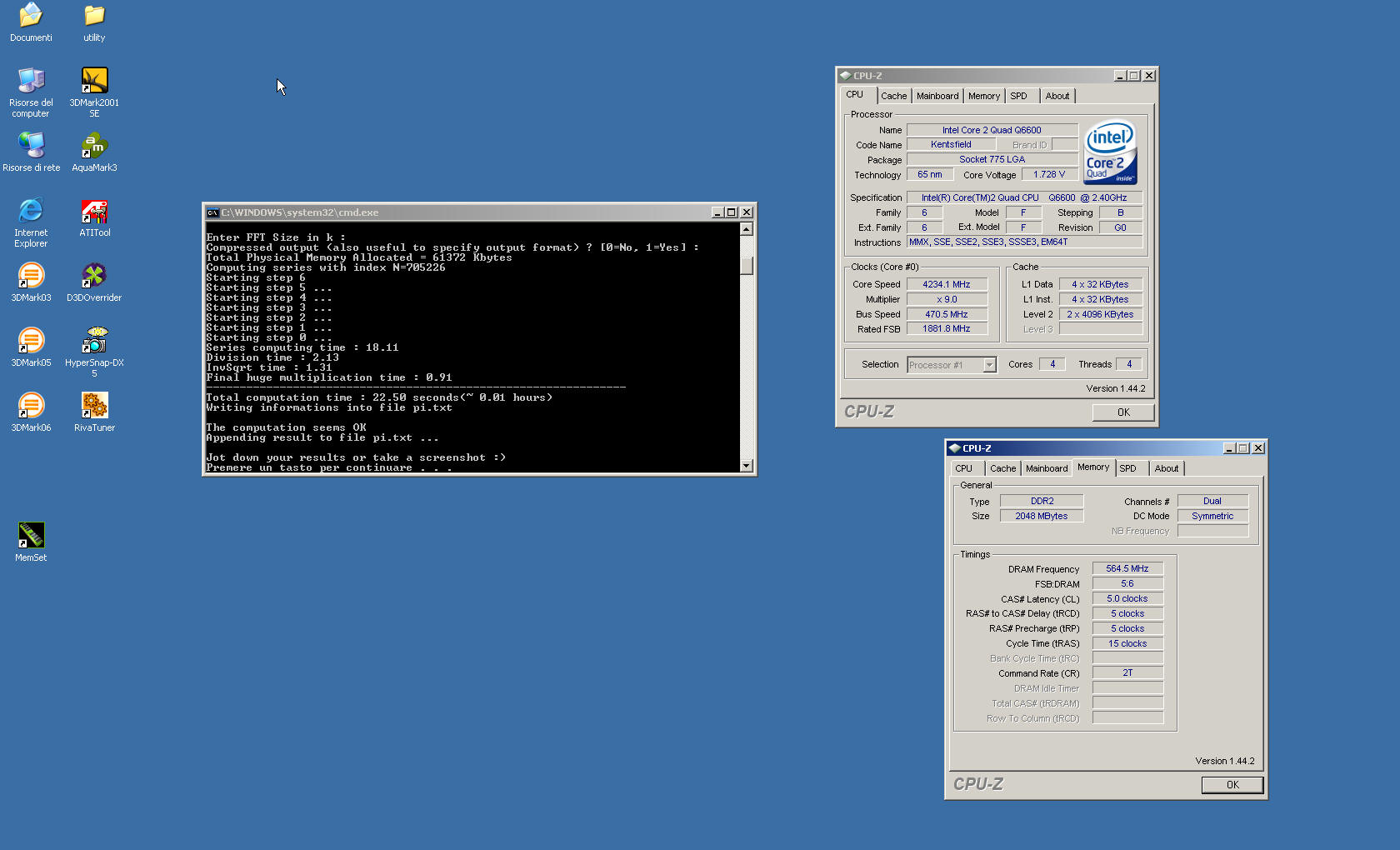Select the 3DMark2001 SE shortcut
The width and height of the screenshot is (1400, 850).
click(x=94, y=92)
